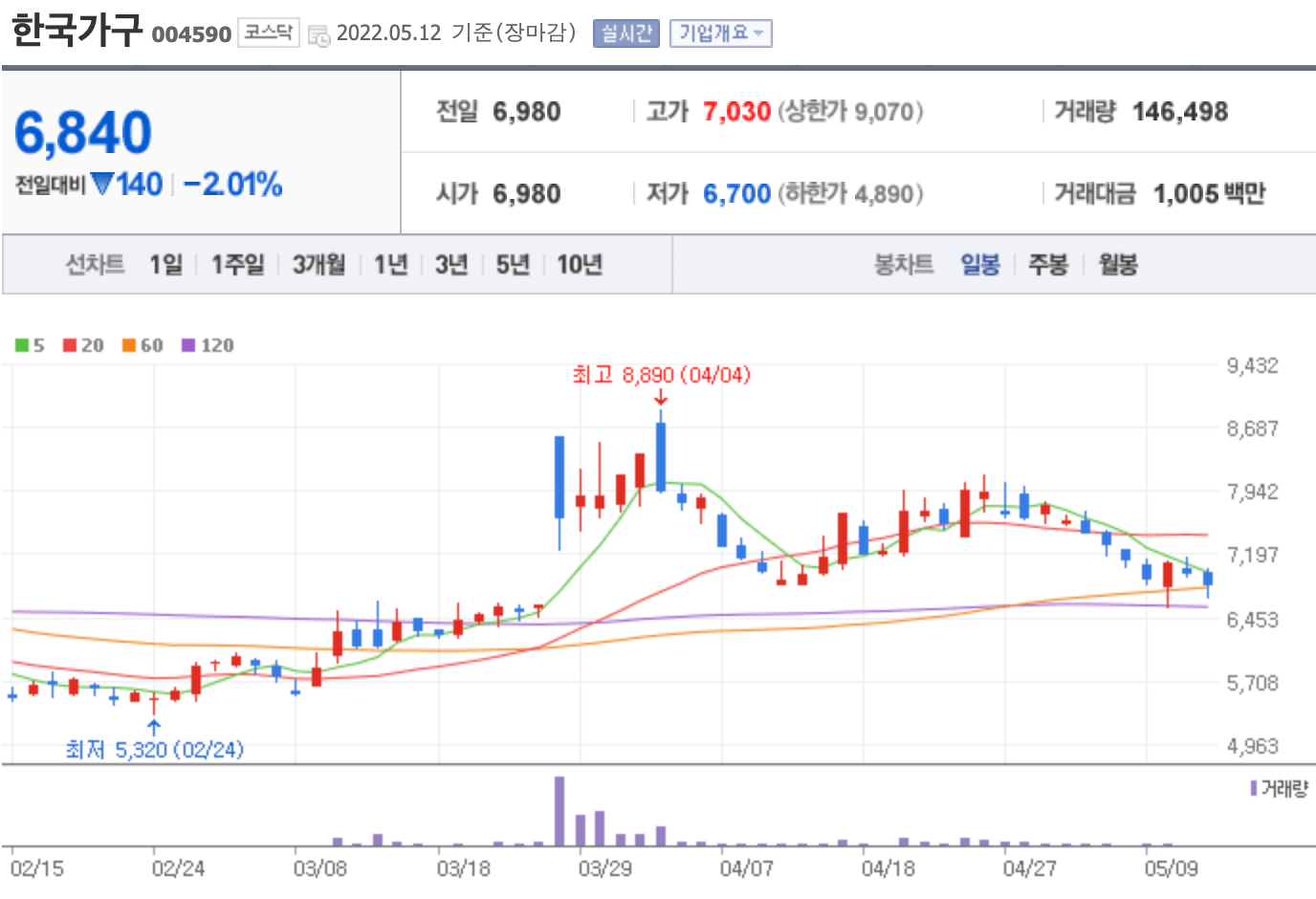Click the 최저 5,320 (02/24) low label

coord(154,749)
